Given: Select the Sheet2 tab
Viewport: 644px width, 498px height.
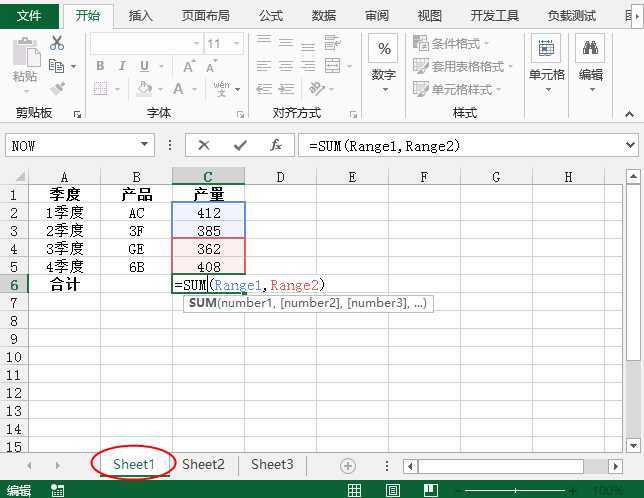Looking at the screenshot, I should pos(203,465).
